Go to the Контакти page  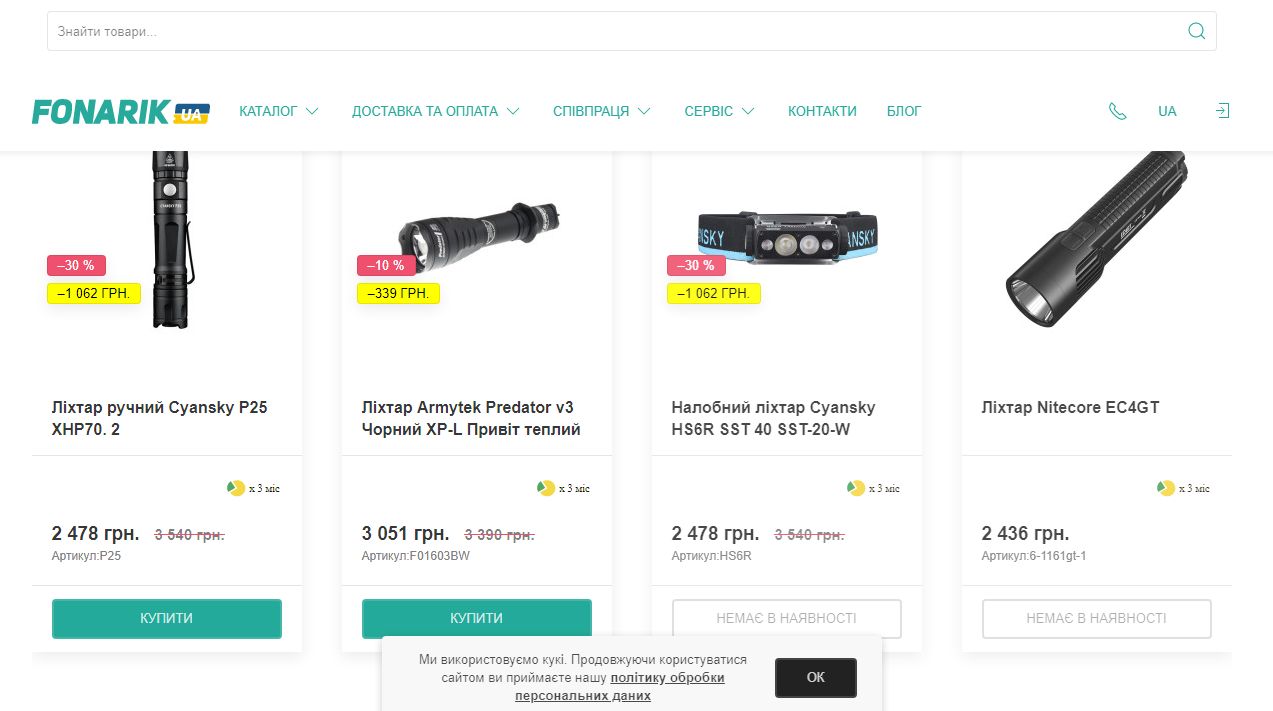point(822,111)
